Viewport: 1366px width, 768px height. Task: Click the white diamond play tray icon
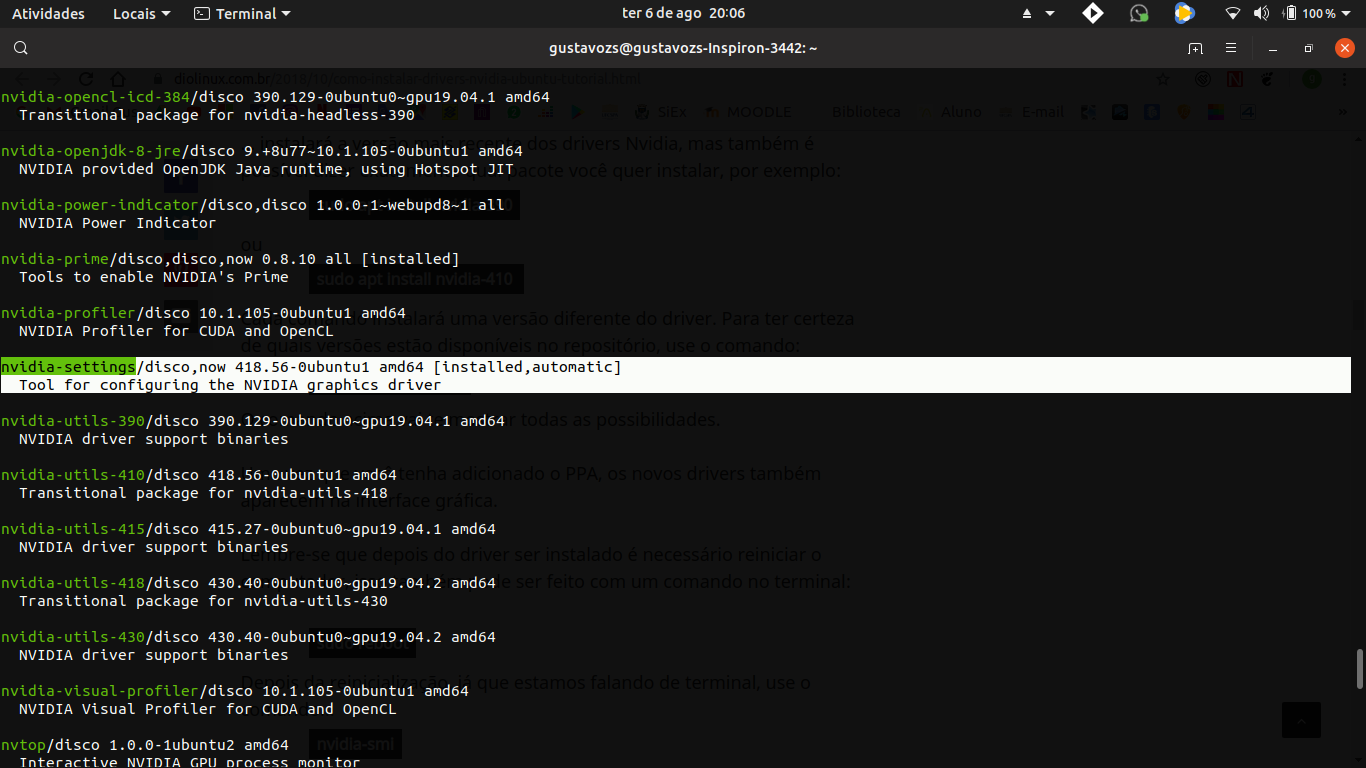[1093, 13]
